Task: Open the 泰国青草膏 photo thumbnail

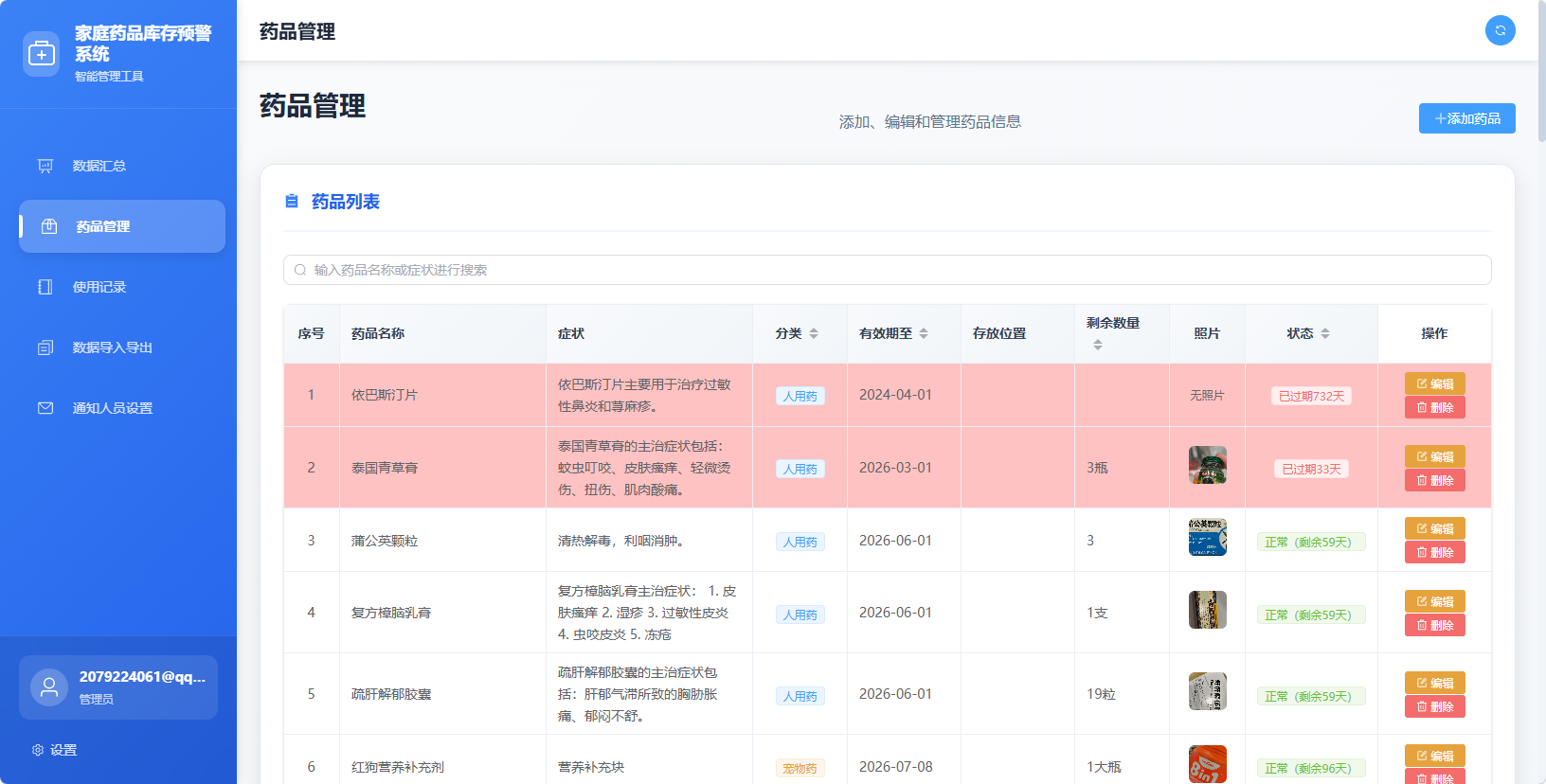Action: pyautogui.click(x=1208, y=465)
